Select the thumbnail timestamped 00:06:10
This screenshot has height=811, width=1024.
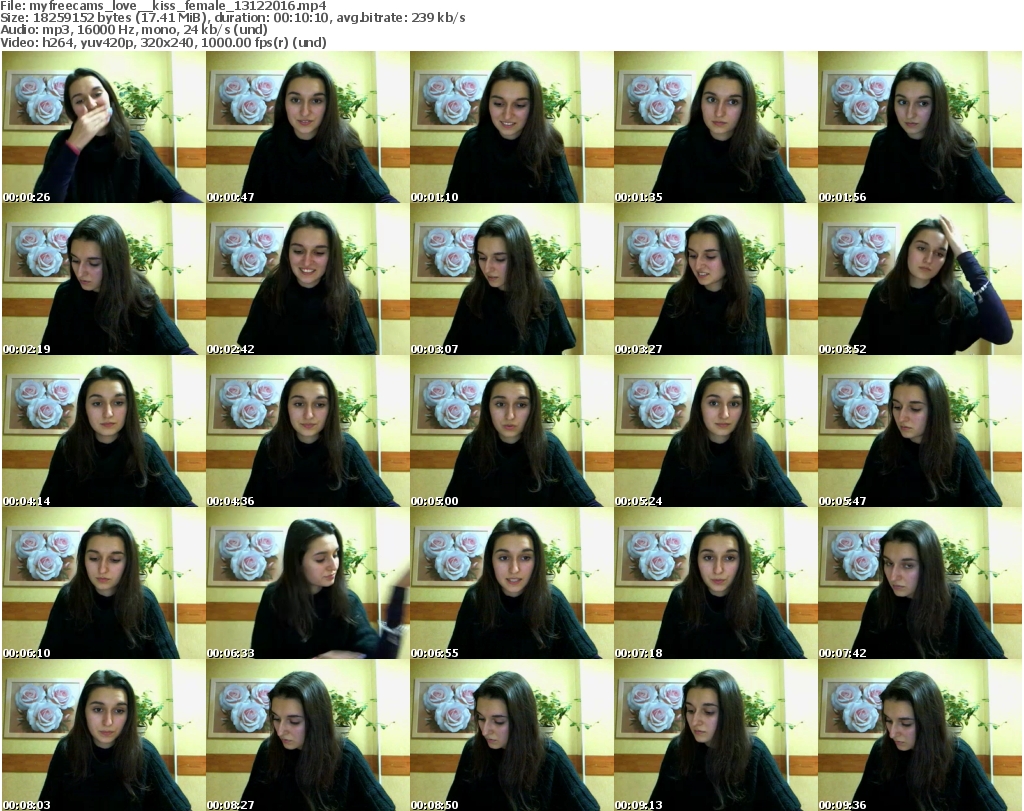coord(103,584)
